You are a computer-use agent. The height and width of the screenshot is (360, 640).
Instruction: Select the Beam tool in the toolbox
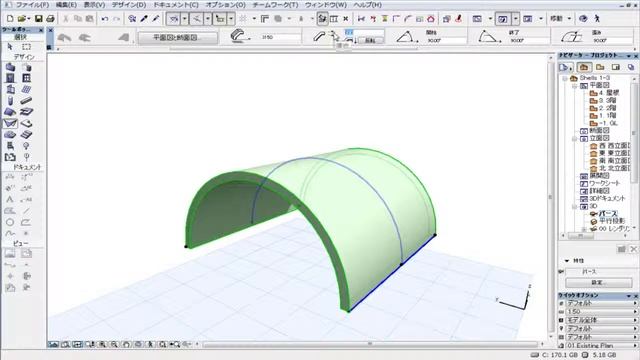point(26,100)
